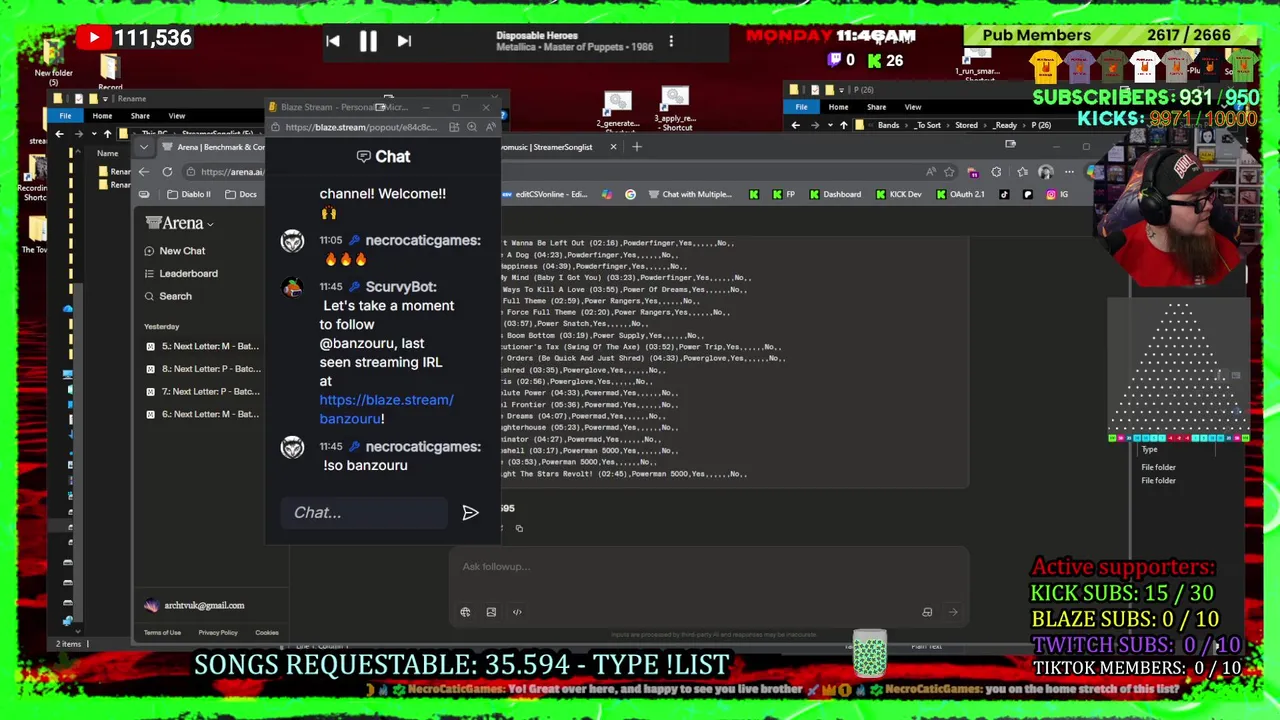
Task: Open Terms of Use link in Arena
Action: point(162,632)
